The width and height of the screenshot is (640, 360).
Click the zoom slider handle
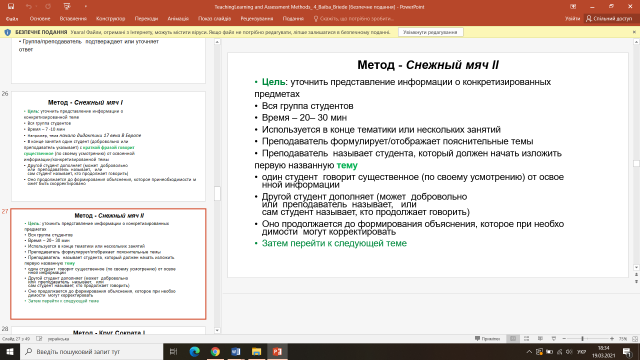click(x=582, y=339)
